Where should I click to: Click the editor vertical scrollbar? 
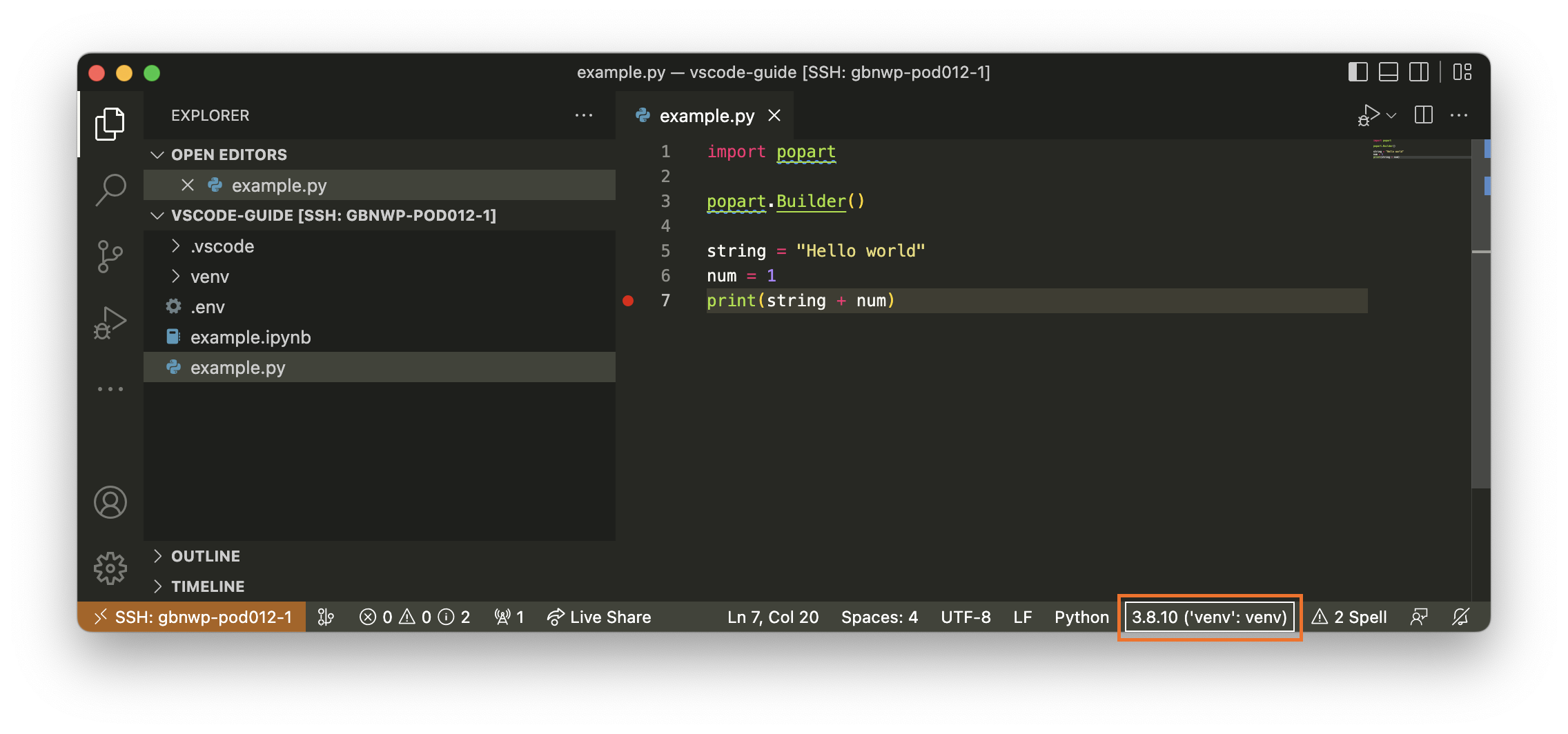click(x=1480, y=345)
